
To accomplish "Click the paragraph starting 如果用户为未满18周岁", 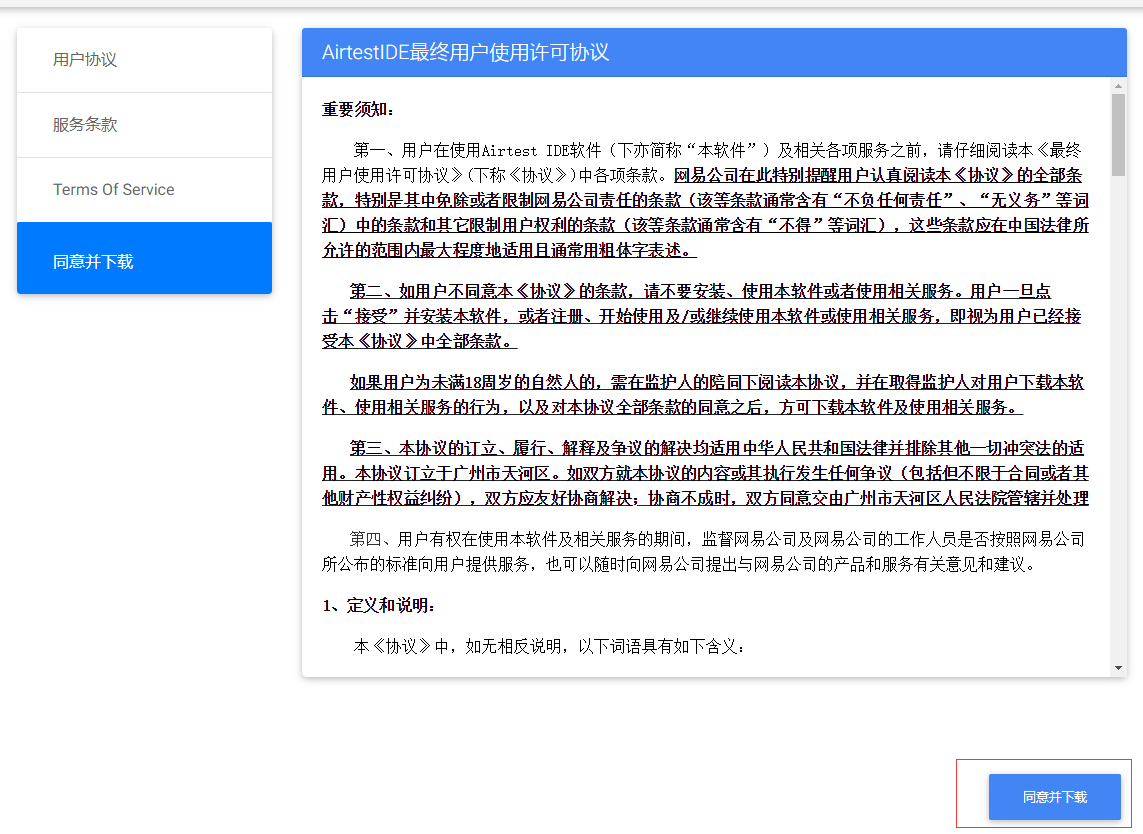I will [x=703, y=394].
